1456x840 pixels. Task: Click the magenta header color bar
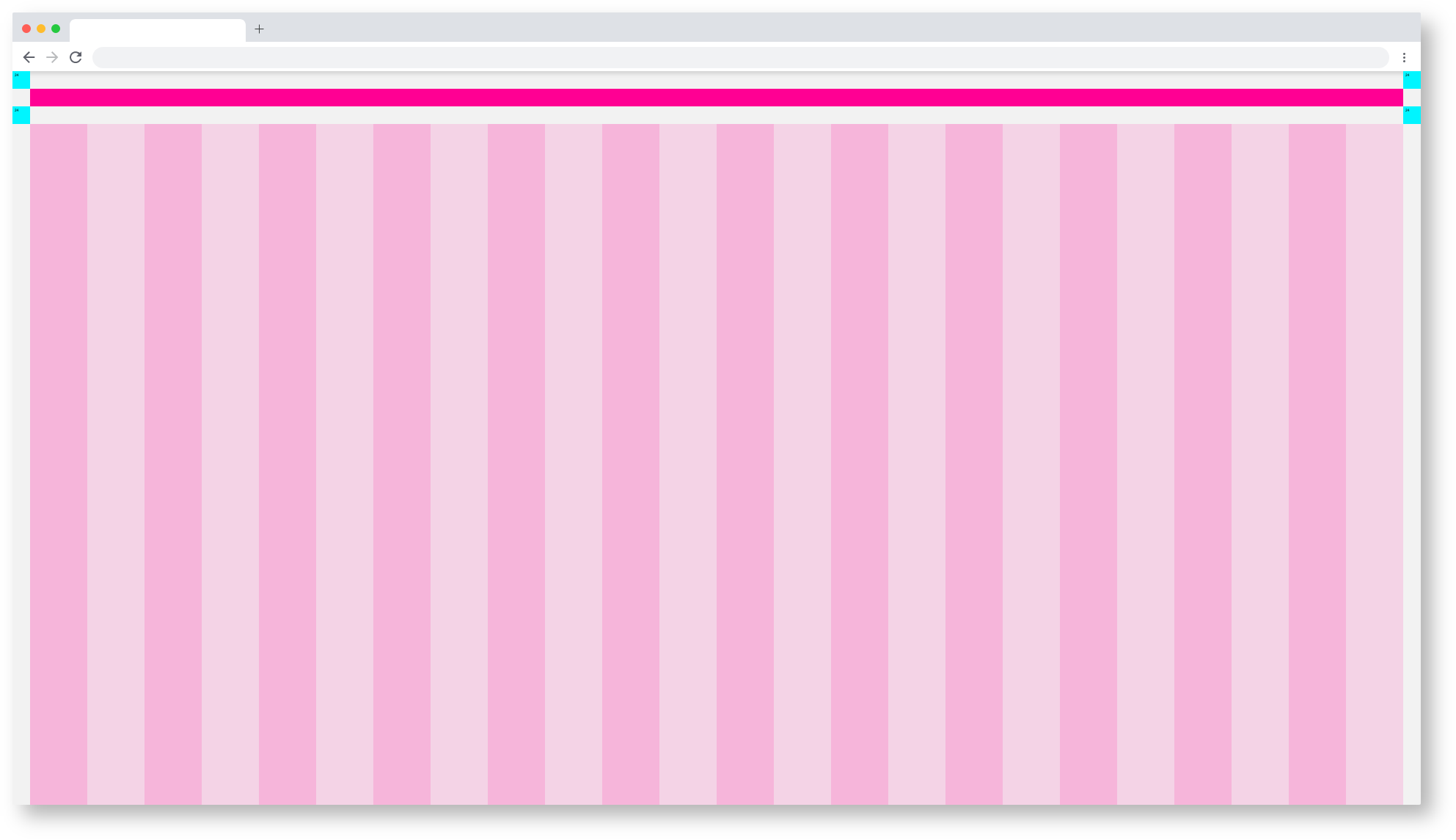pyautogui.click(x=717, y=96)
